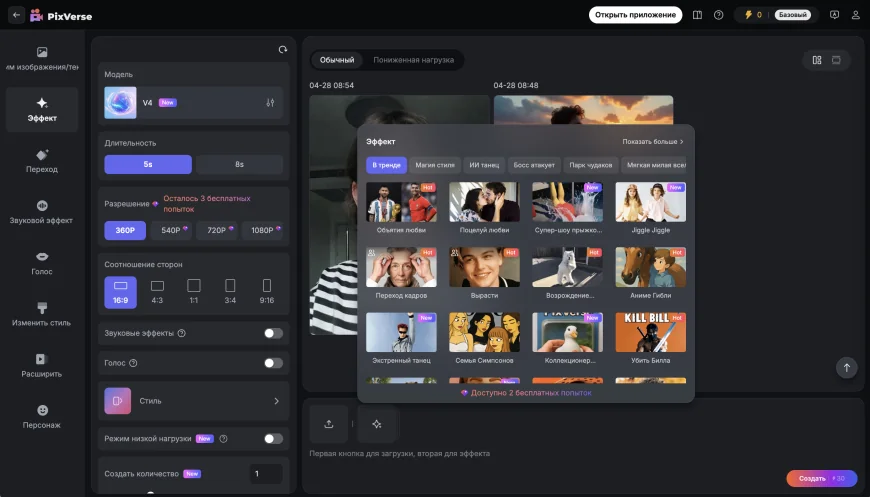870x497 pixels.
Task: Click the scroll-to-top arrow button
Action: coord(846,368)
